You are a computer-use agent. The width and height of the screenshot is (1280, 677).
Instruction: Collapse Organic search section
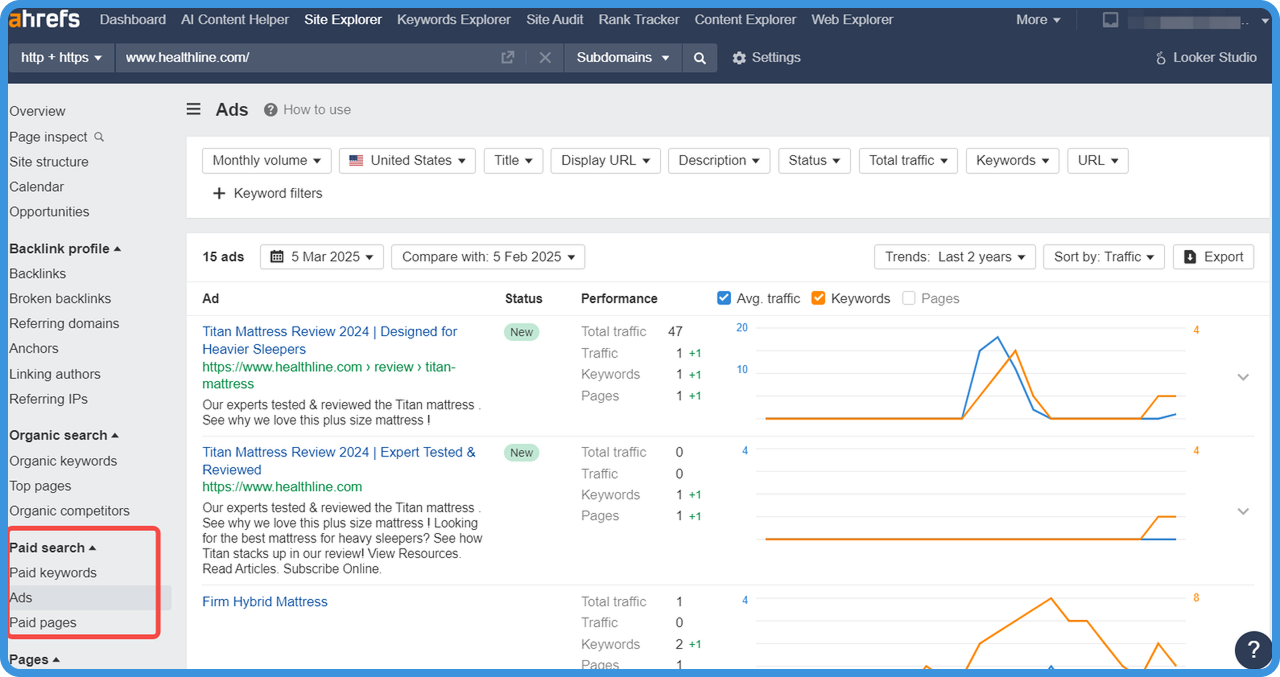tap(64, 436)
